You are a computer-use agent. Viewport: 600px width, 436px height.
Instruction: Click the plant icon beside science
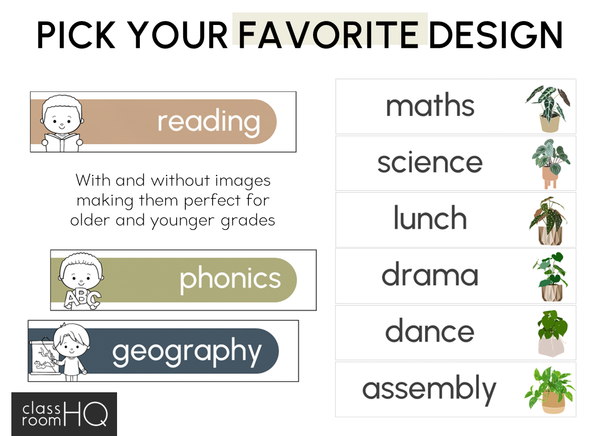point(547,164)
